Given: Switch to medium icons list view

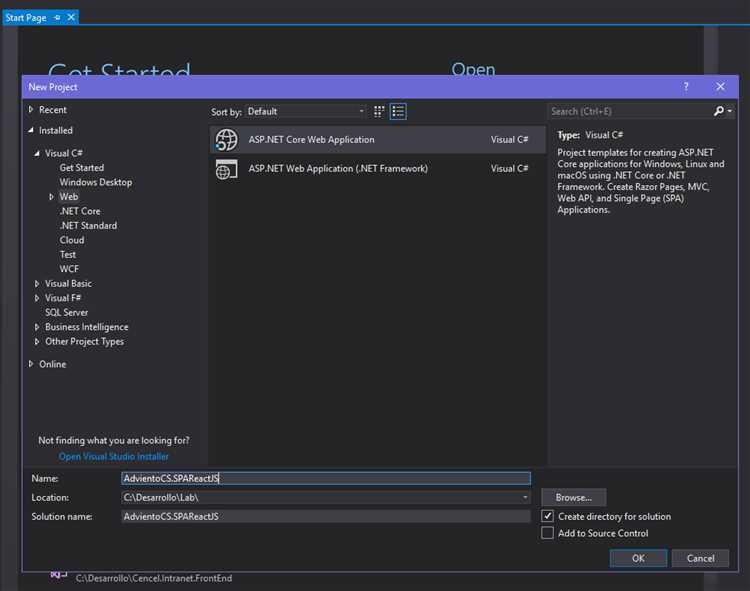Looking at the screenshot, I should (x=398, y=111).
